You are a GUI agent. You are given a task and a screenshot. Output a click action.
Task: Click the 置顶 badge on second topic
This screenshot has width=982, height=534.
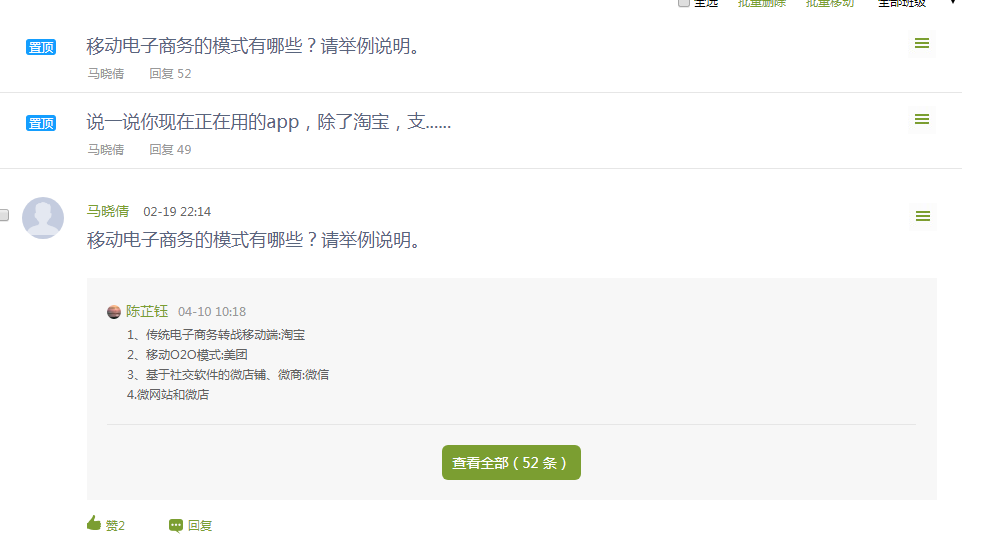[x=41, y=123]
